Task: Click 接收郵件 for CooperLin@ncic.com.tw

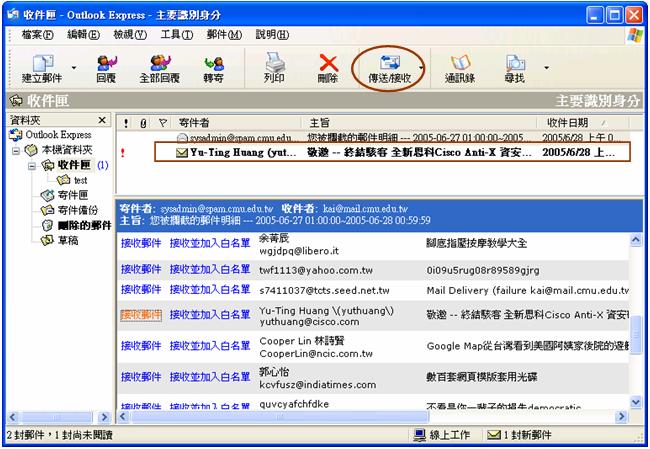Action: (x=141, y=346)
